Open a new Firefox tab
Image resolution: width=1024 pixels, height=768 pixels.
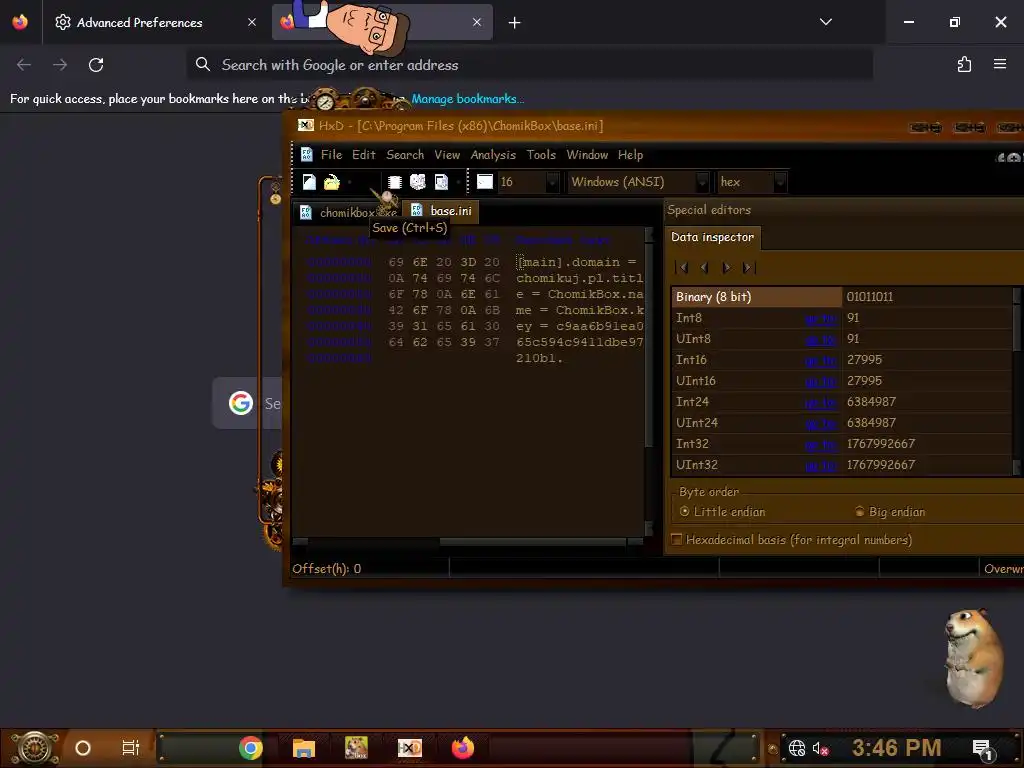515,23
